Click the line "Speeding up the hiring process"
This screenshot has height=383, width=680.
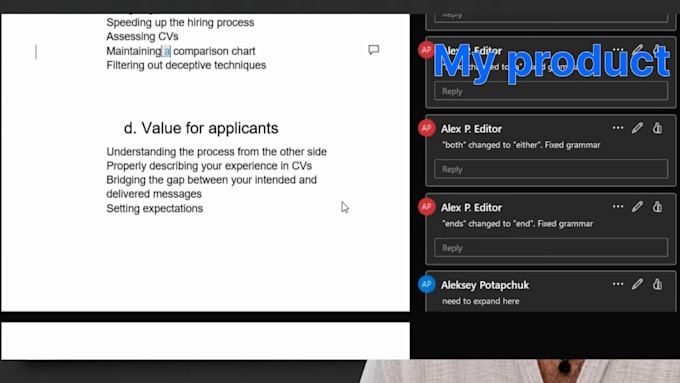[180, 22]
